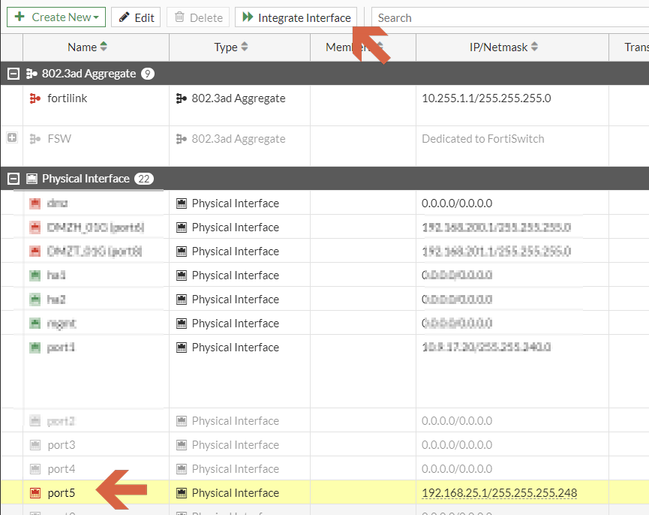The width and height of the screenshot is (649, 515).
Task: Click the green port1 interface icon
Action: [36, 347]
